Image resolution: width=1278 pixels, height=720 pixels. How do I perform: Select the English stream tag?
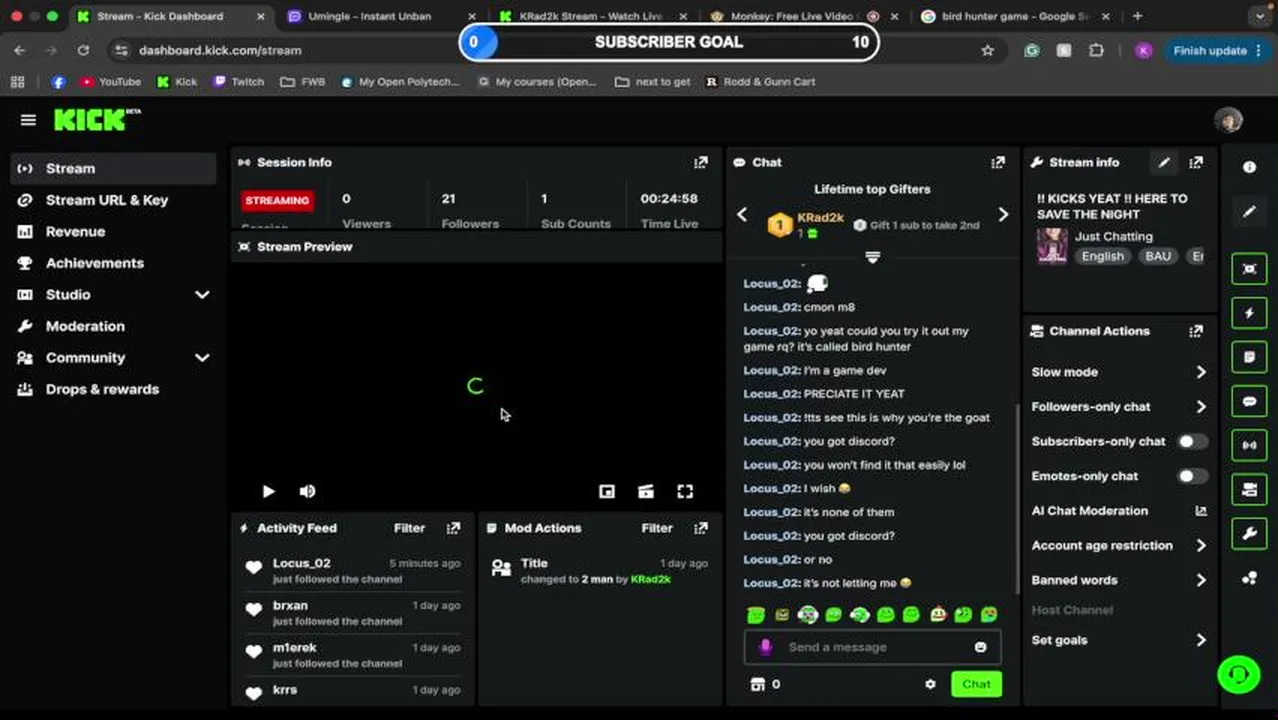point(1102,256)
